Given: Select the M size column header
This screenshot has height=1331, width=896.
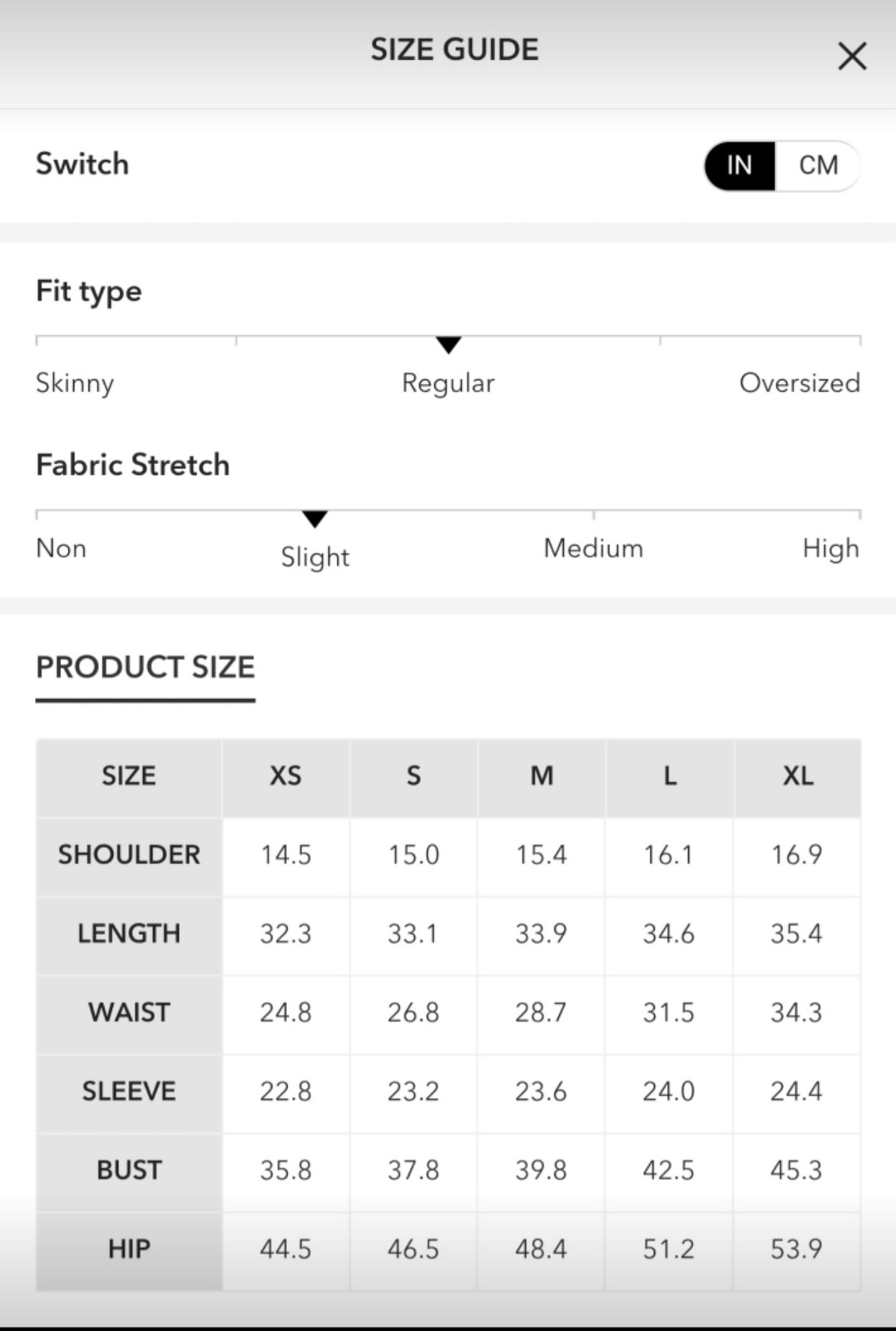Looking at the screenshot, I should click(x=542, y=776).
